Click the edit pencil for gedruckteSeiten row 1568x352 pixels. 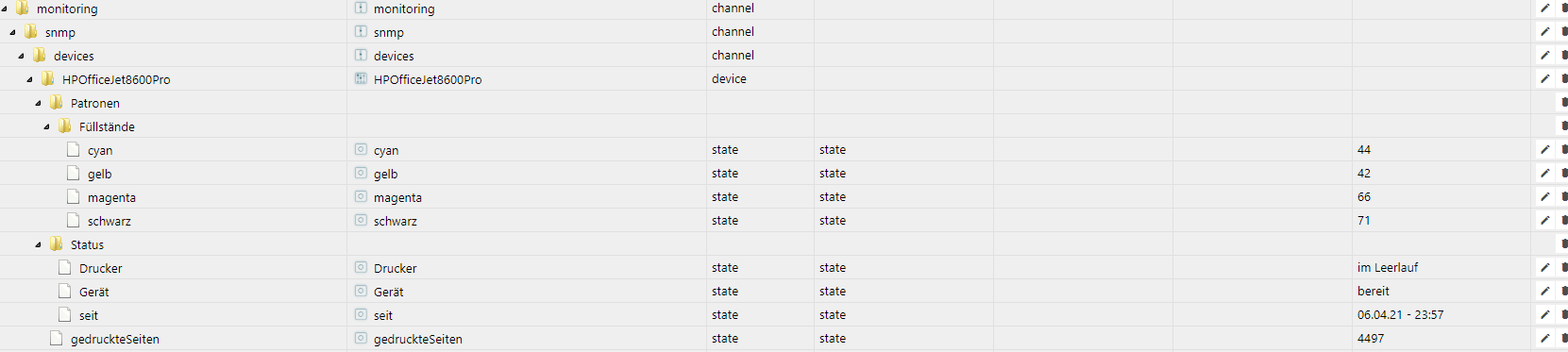[x=1545, y=338]
